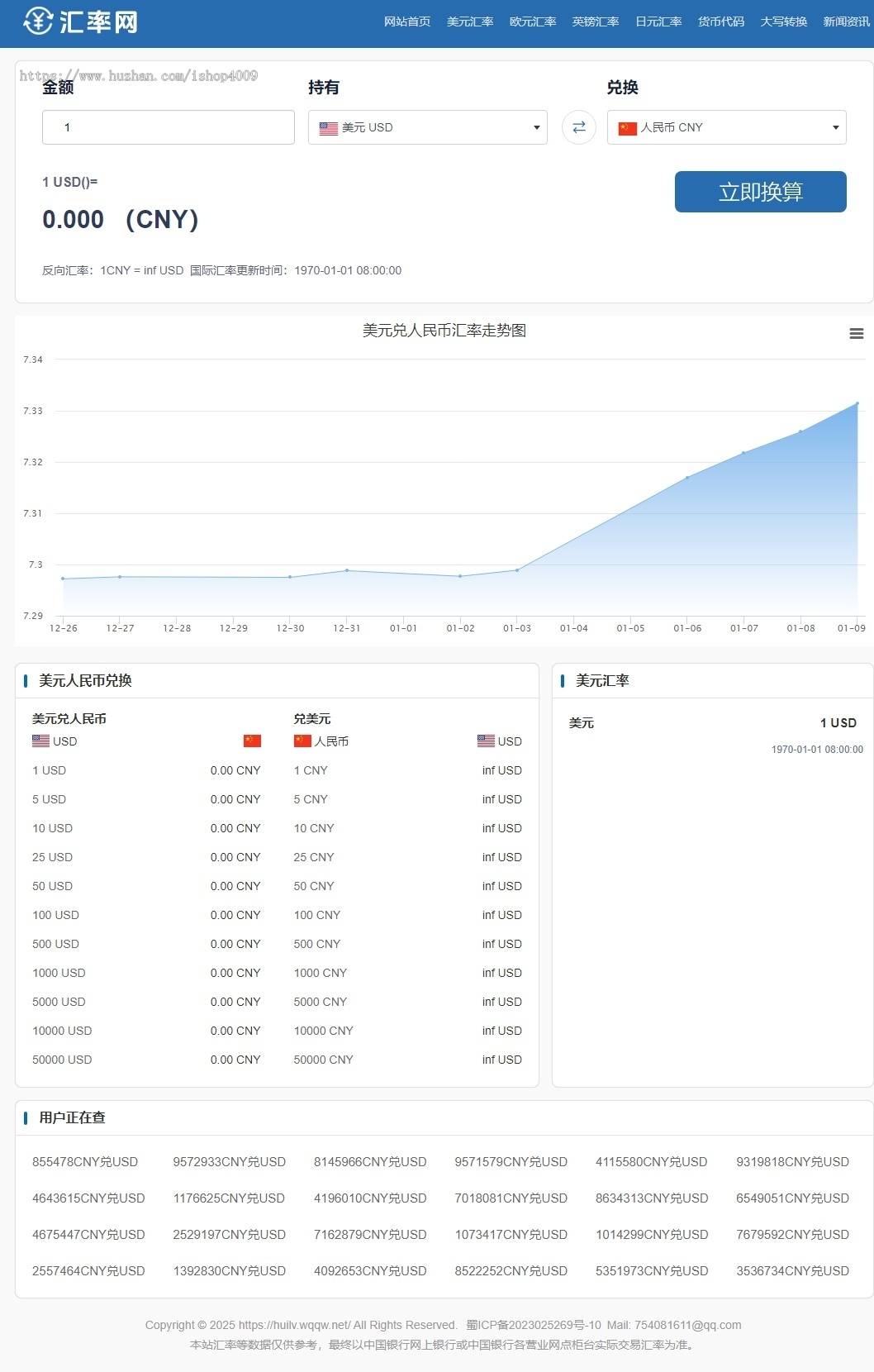Click the 100 CNY row label

317,915
